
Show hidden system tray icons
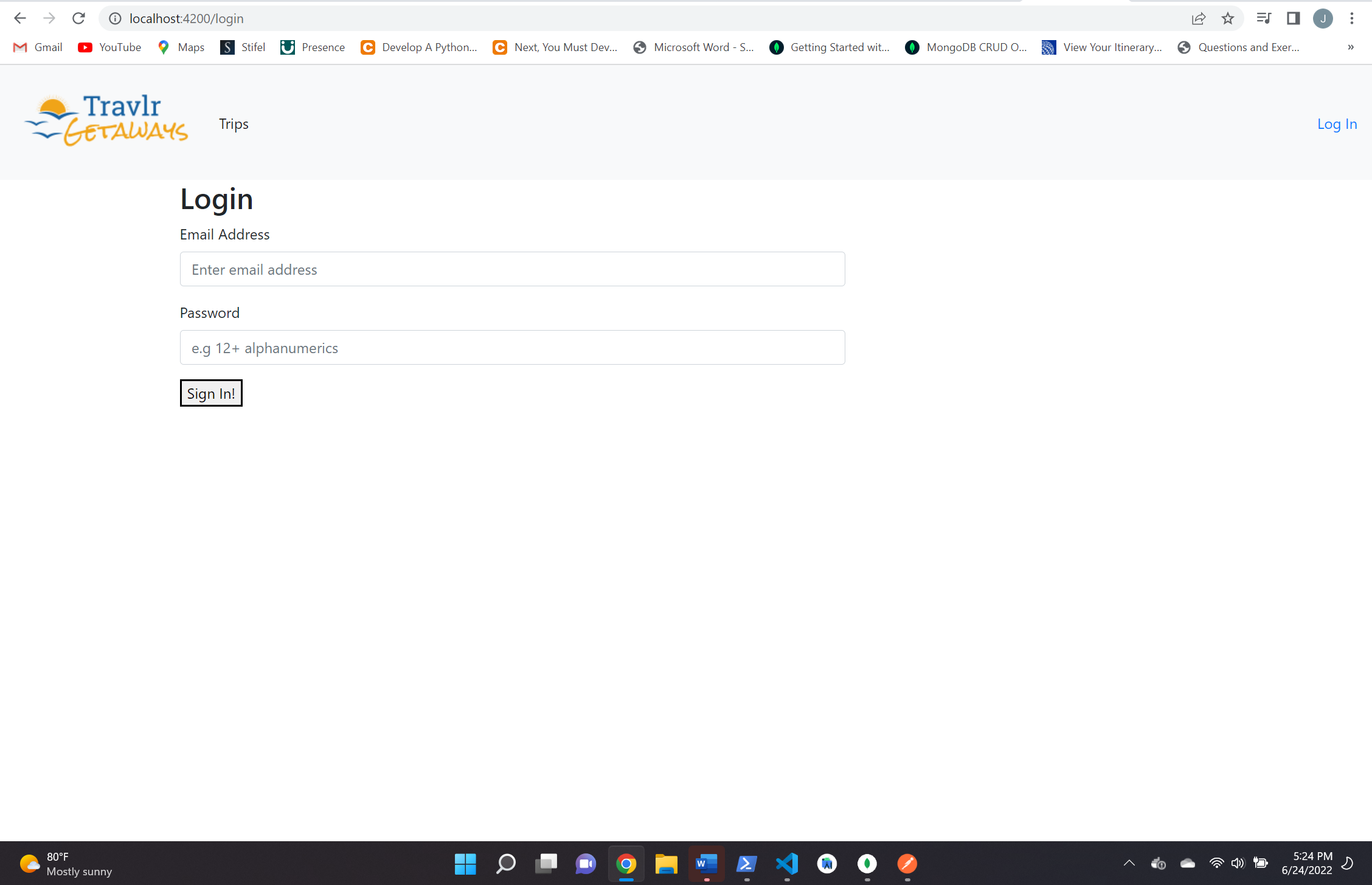tap(1129, 863)
